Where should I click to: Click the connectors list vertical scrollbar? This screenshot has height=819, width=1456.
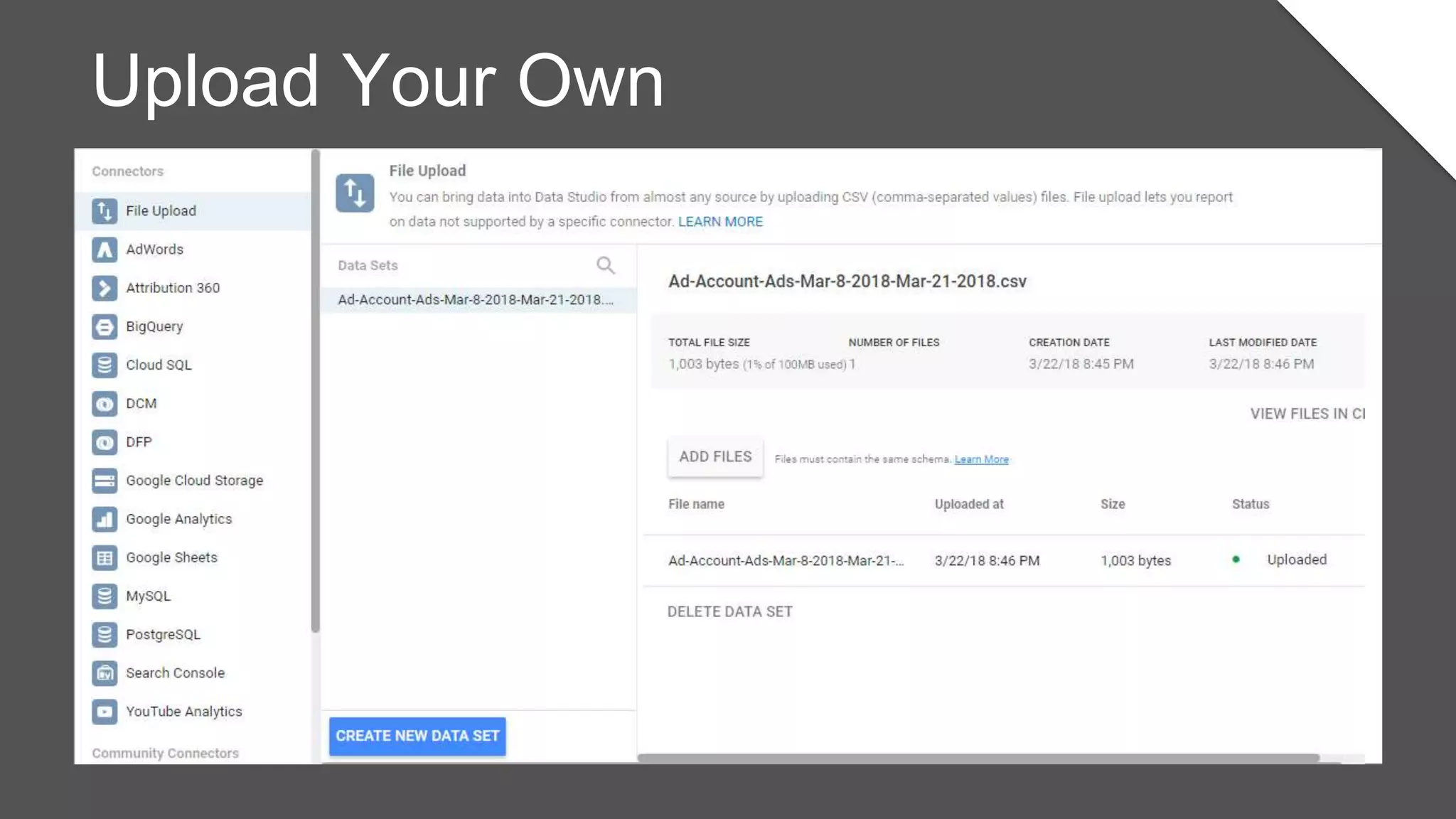point(315,391)
